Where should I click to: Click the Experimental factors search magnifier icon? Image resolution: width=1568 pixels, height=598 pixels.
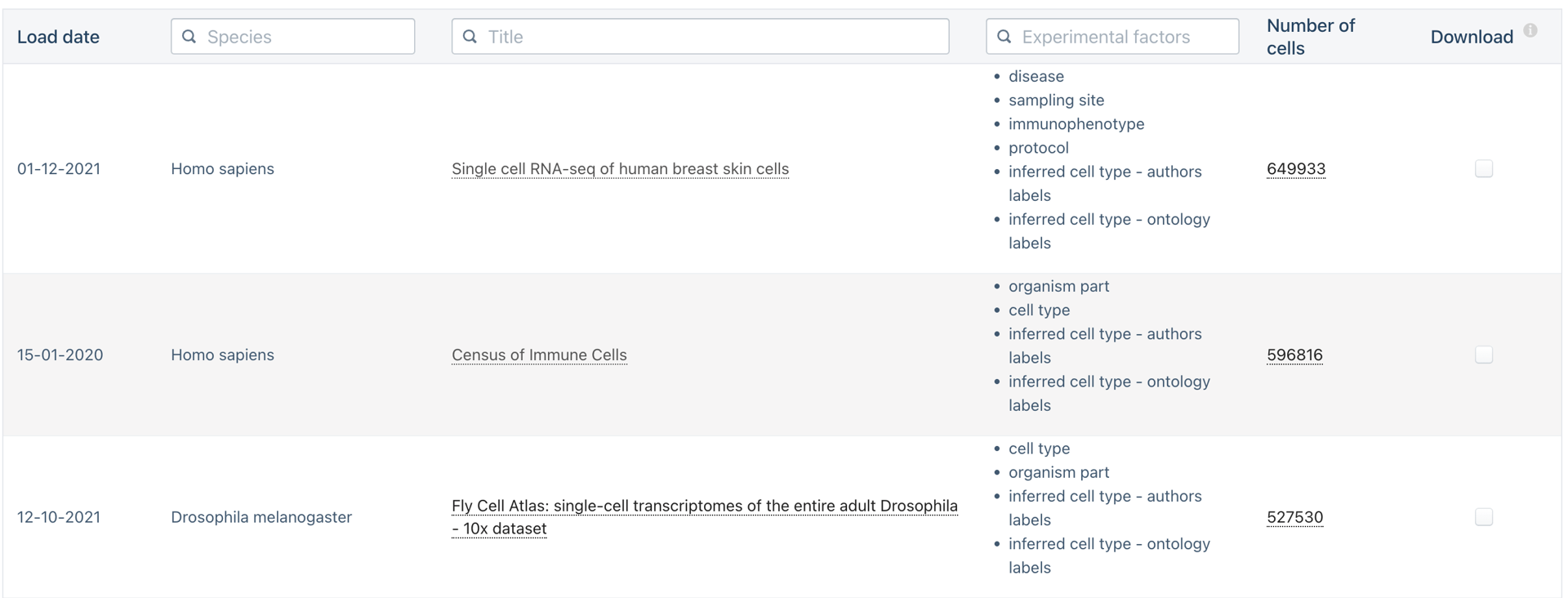1004,37
